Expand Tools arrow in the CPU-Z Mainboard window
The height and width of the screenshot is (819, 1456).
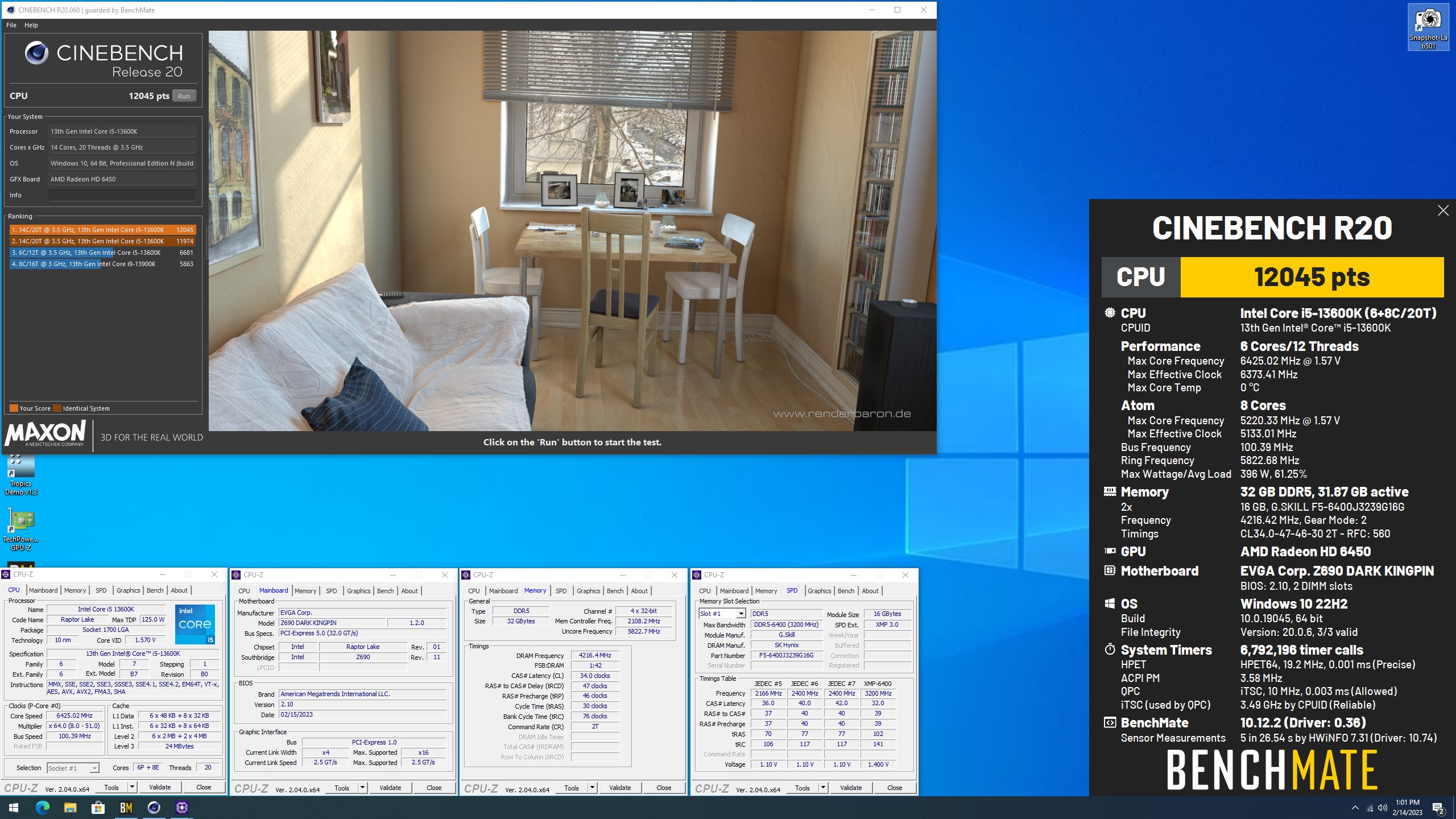362,788
